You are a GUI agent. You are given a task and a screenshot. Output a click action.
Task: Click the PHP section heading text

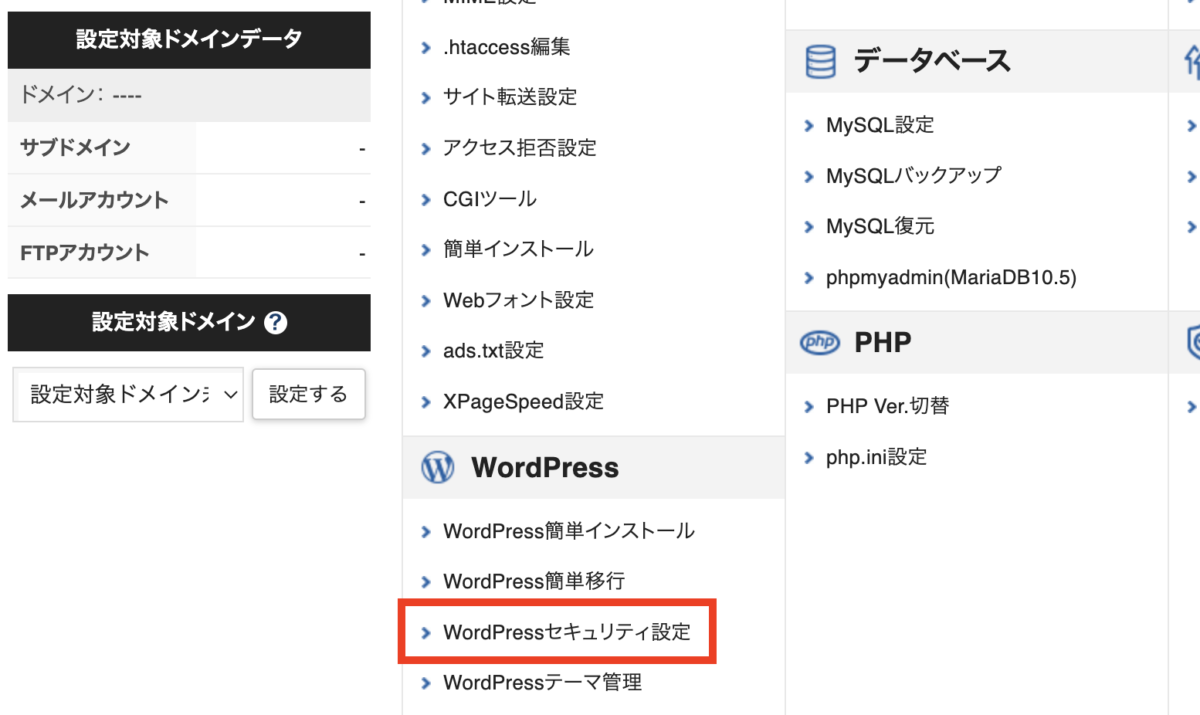[x=883, y=343]
